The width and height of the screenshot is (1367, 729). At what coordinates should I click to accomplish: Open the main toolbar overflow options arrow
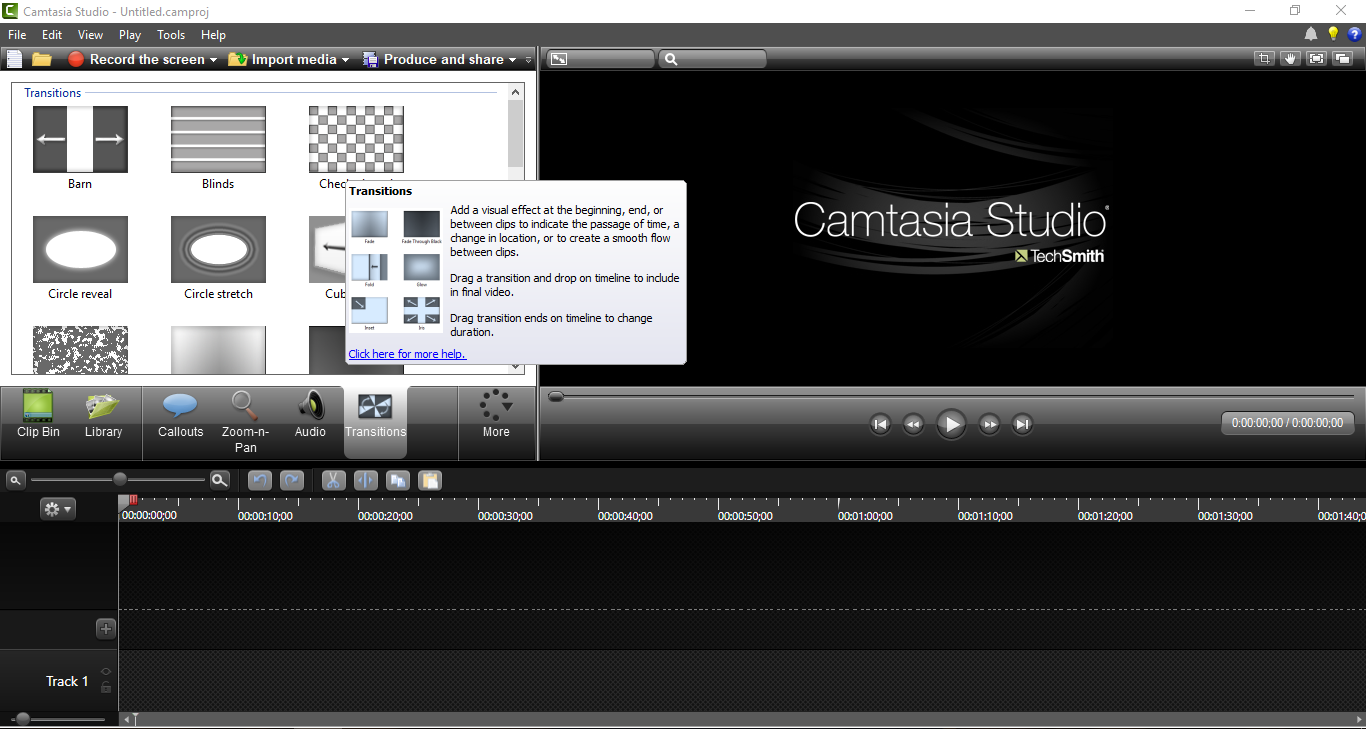tap(528, 60)
